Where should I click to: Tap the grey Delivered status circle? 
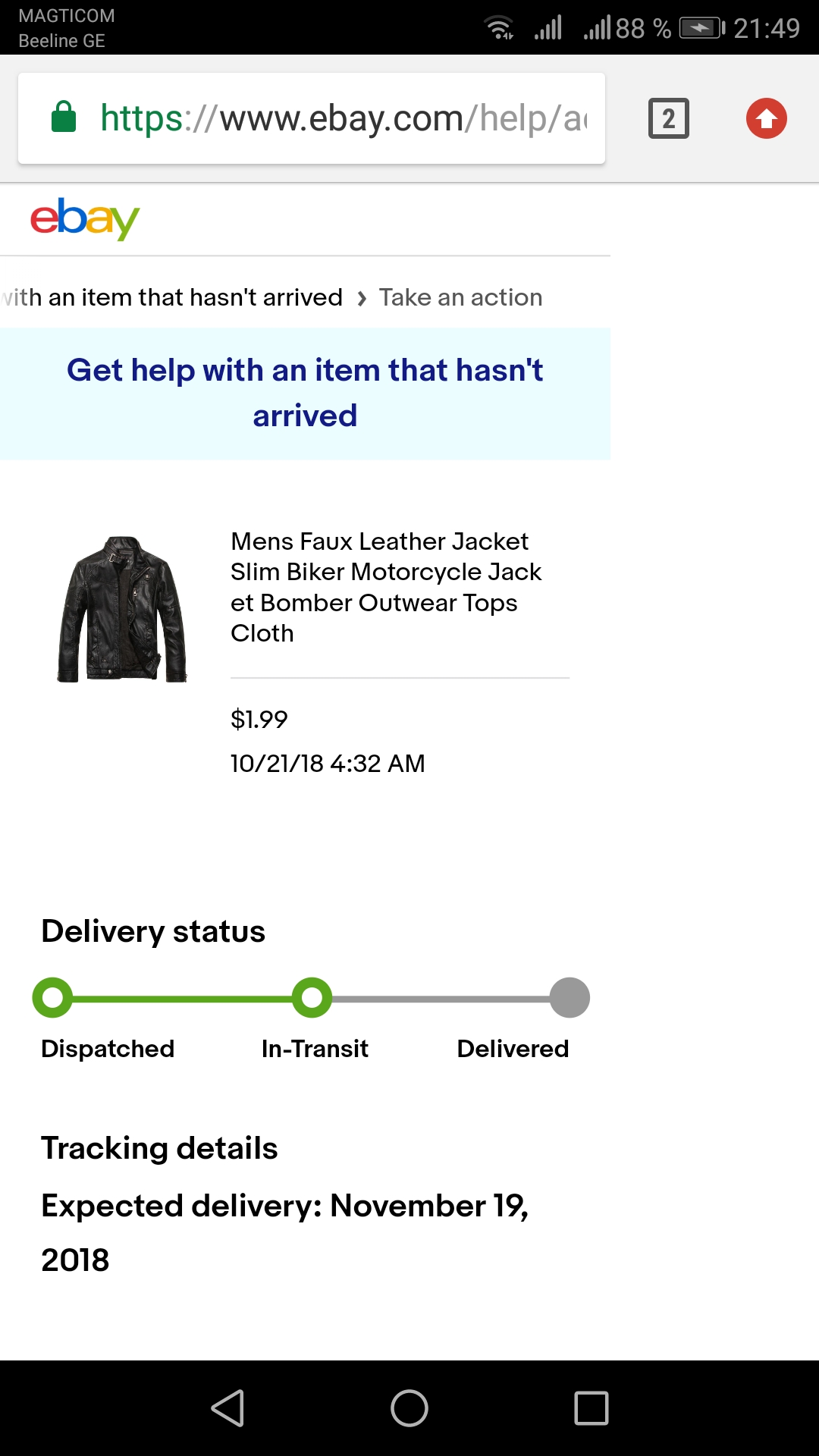pos(570,998)
